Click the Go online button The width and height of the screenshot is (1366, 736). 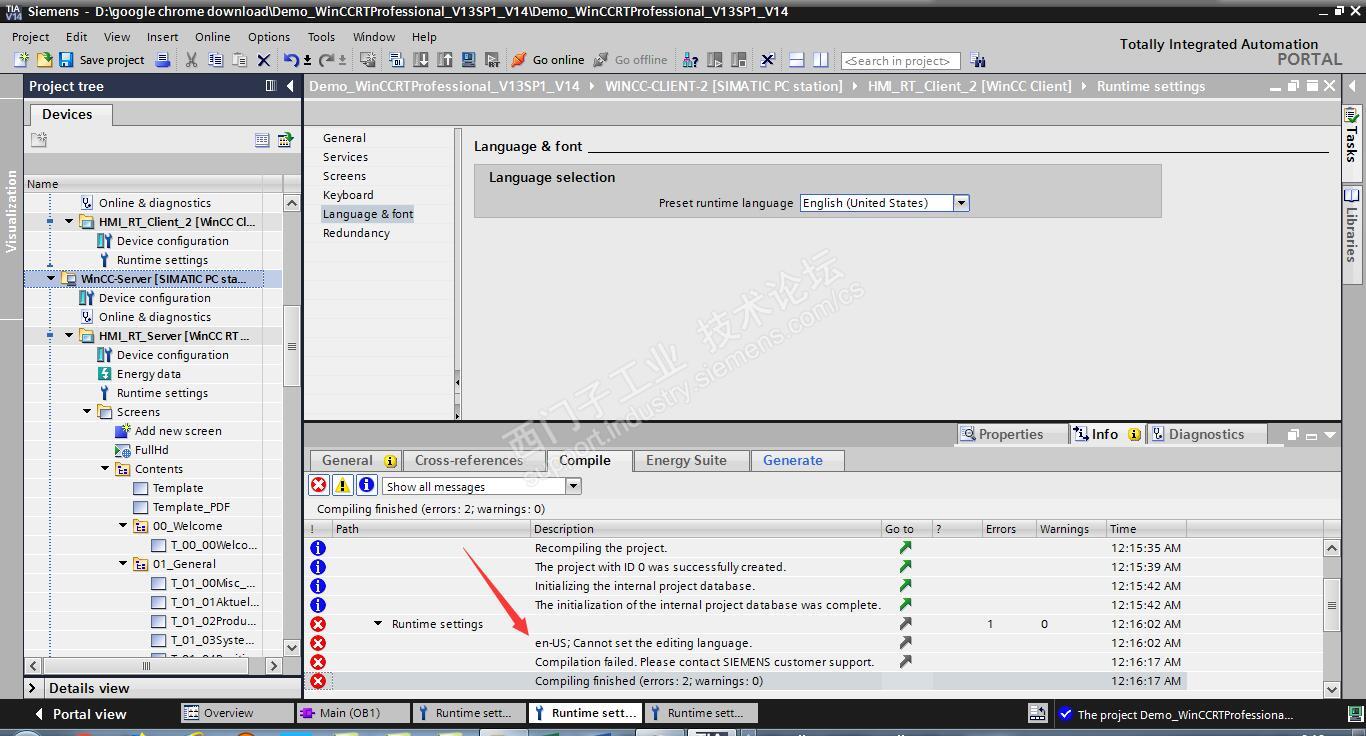click(x=548, y=60)
